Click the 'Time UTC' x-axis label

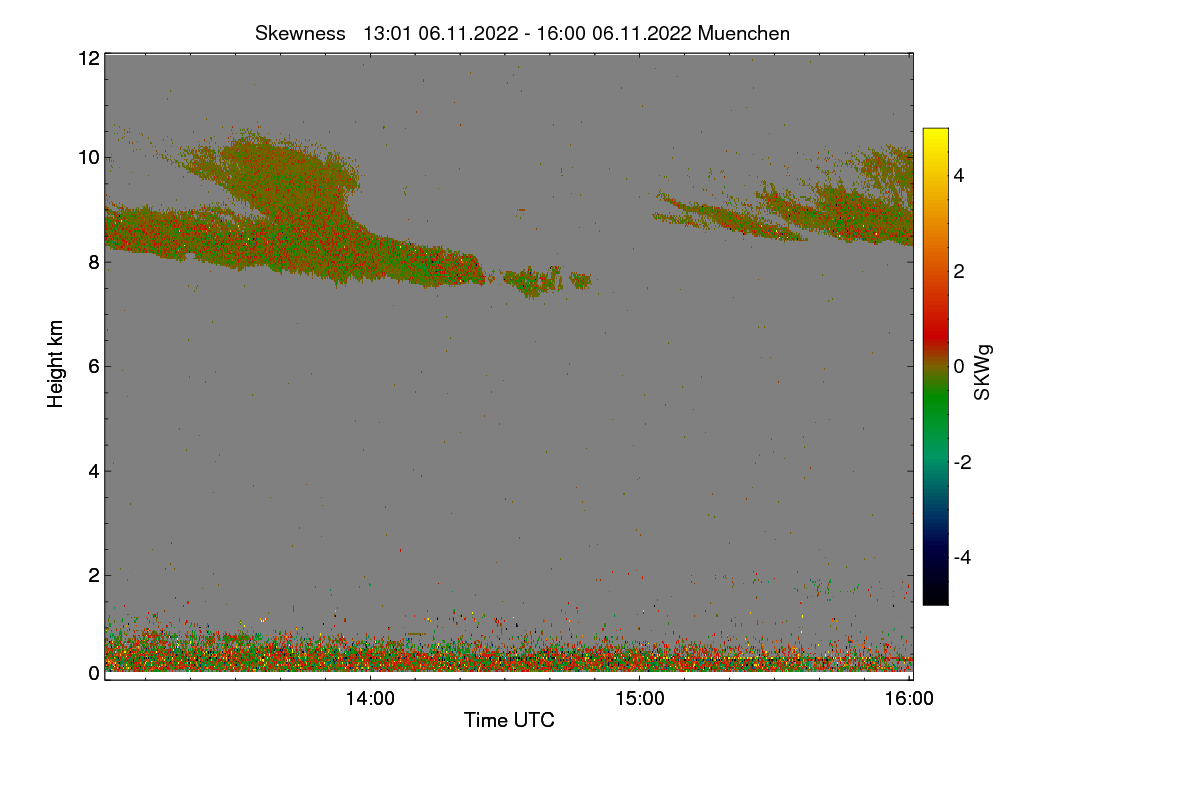click(509, 719)
